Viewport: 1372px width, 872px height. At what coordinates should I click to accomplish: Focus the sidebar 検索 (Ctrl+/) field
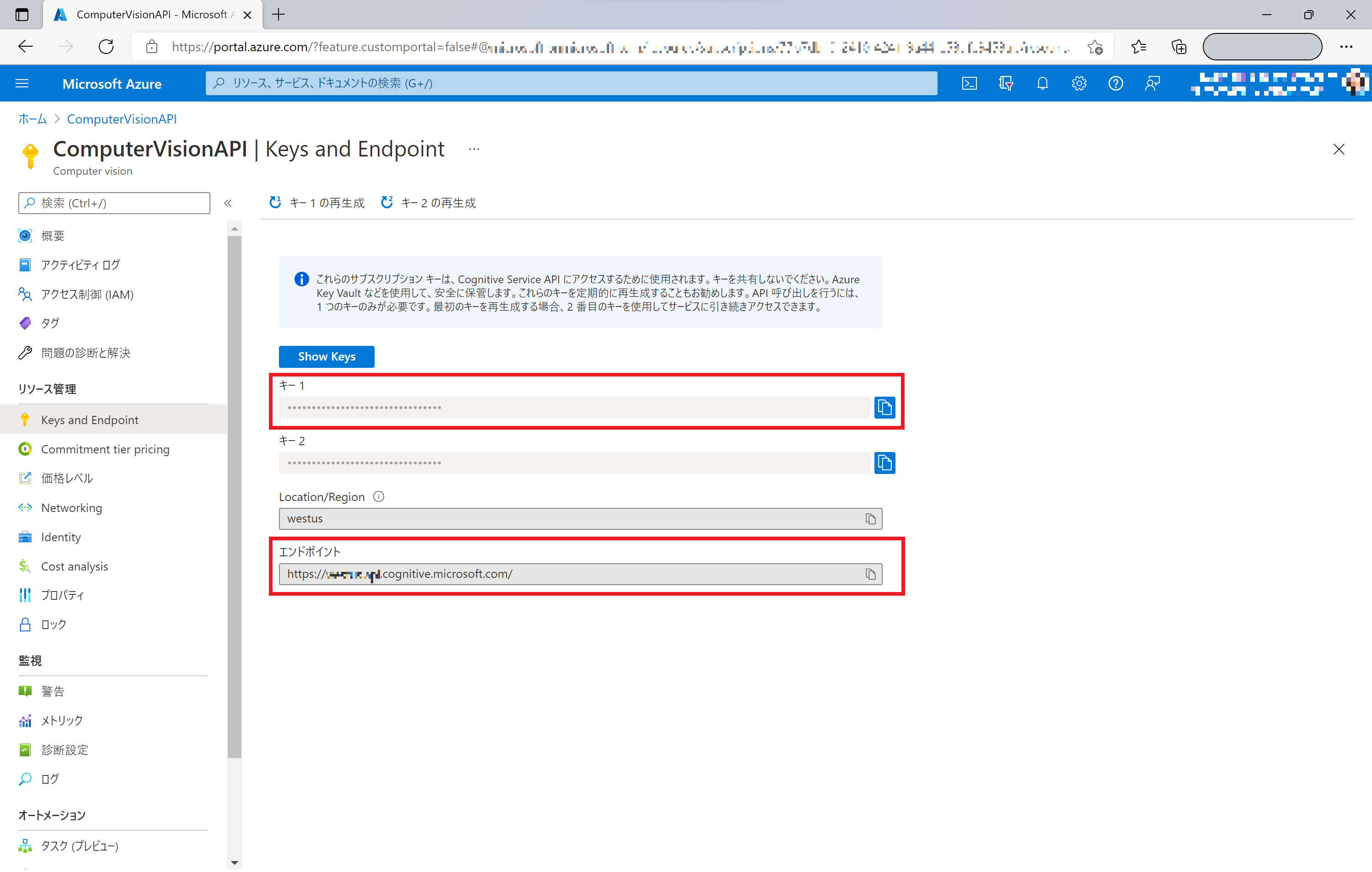(x=114, y=203)
